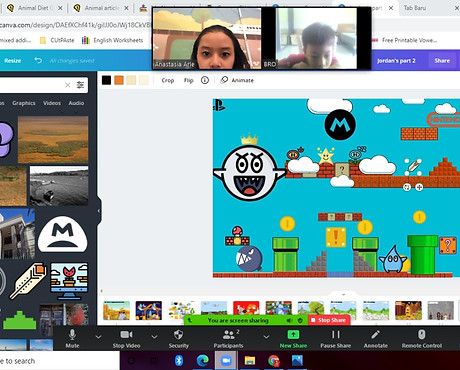Mute the Zoom microphone
The image size is (460, 370).
click(x=72, y=338)
